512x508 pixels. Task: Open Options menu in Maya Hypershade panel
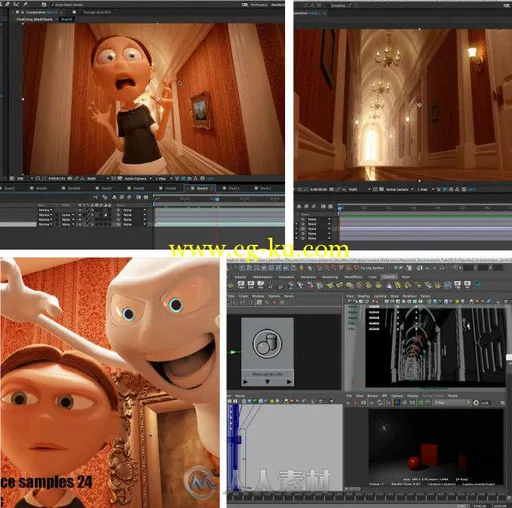(274, 296)
